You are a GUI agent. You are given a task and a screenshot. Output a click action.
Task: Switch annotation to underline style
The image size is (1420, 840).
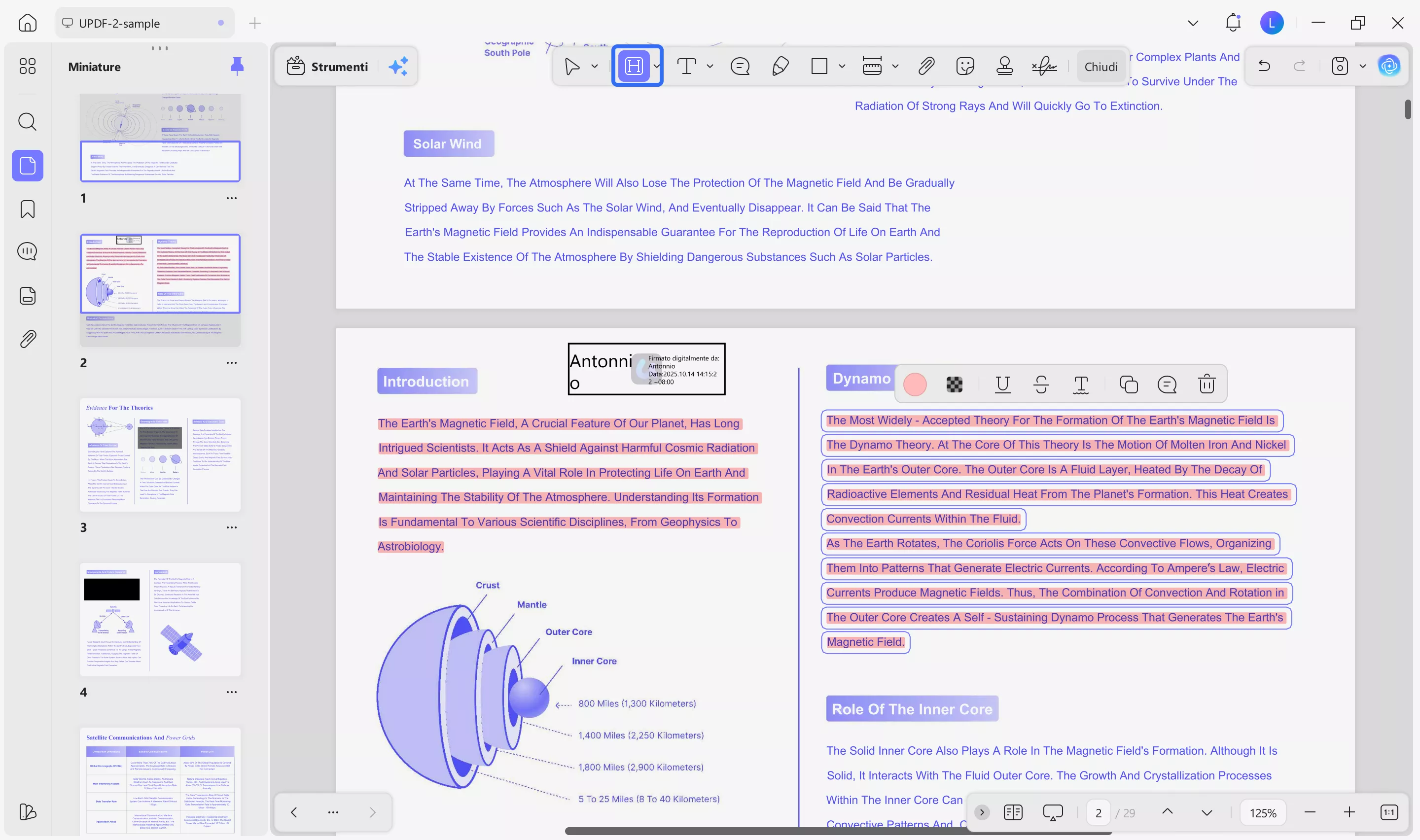[1002, 384]
